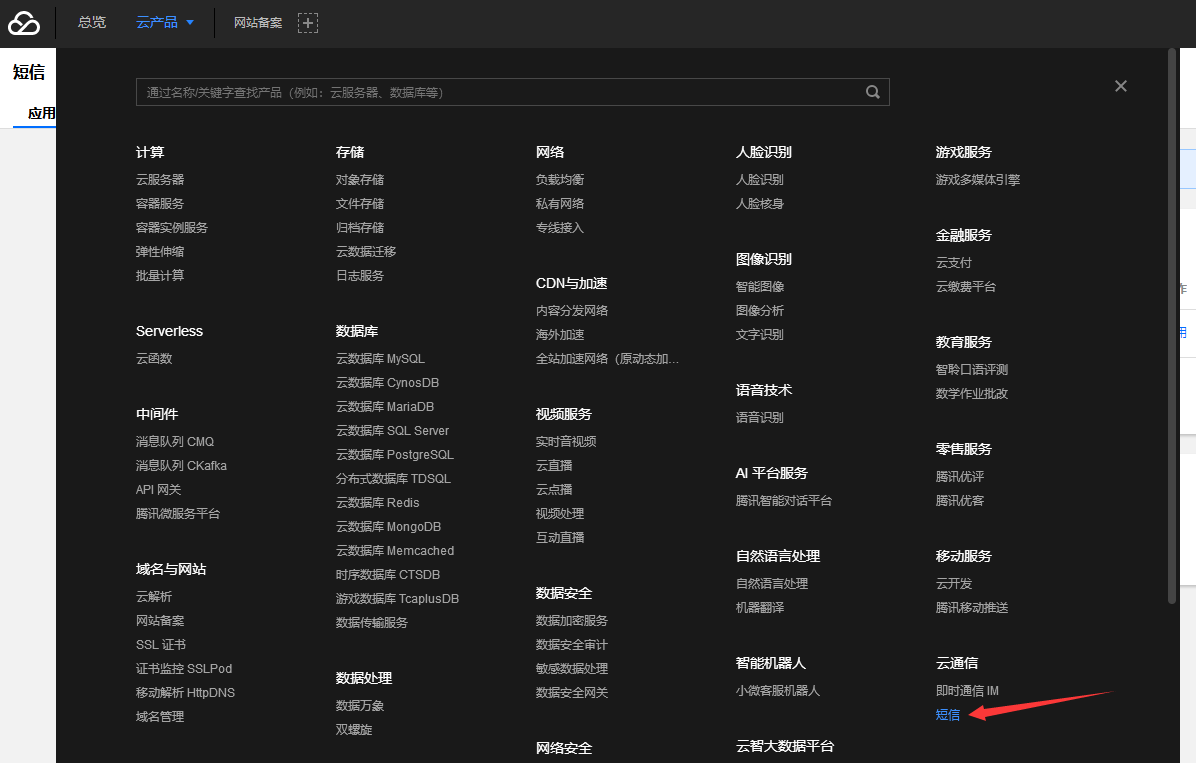Click the products panel vertical scrollbar

(x=1172, y=327)
